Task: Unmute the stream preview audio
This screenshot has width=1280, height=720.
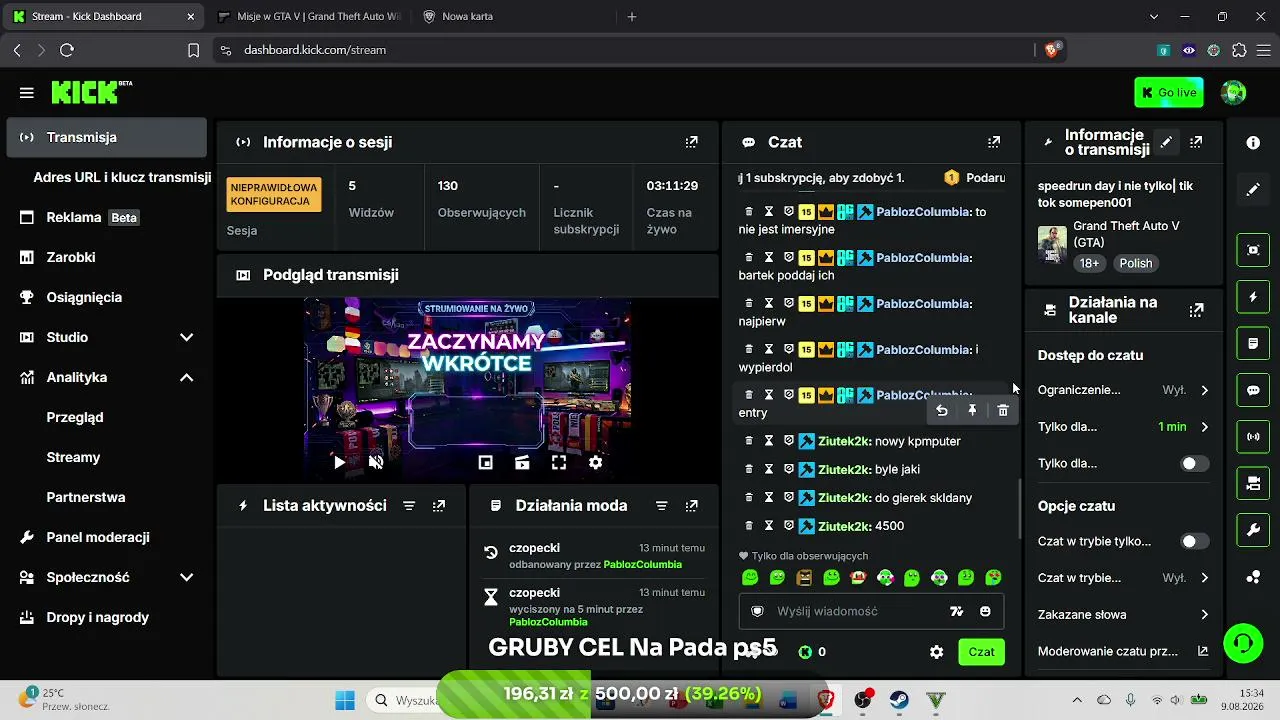Action: pos(376,462)
